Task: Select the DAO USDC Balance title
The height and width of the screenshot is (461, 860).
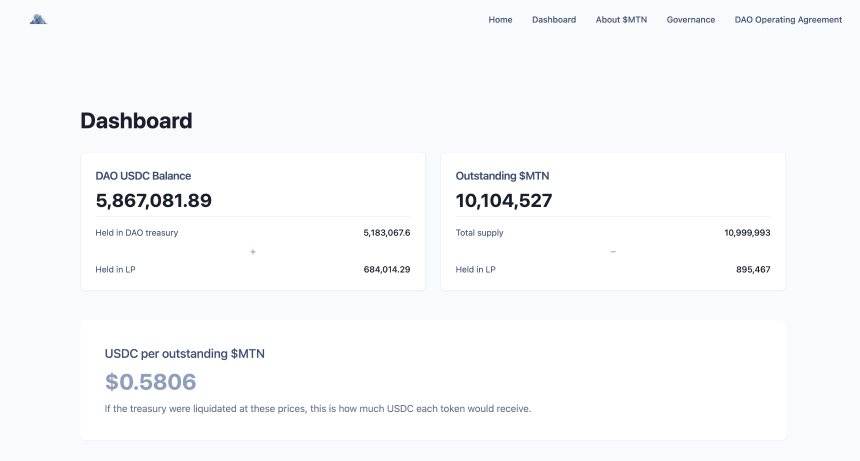Action: pyautogui.click(x=143, y=176)
